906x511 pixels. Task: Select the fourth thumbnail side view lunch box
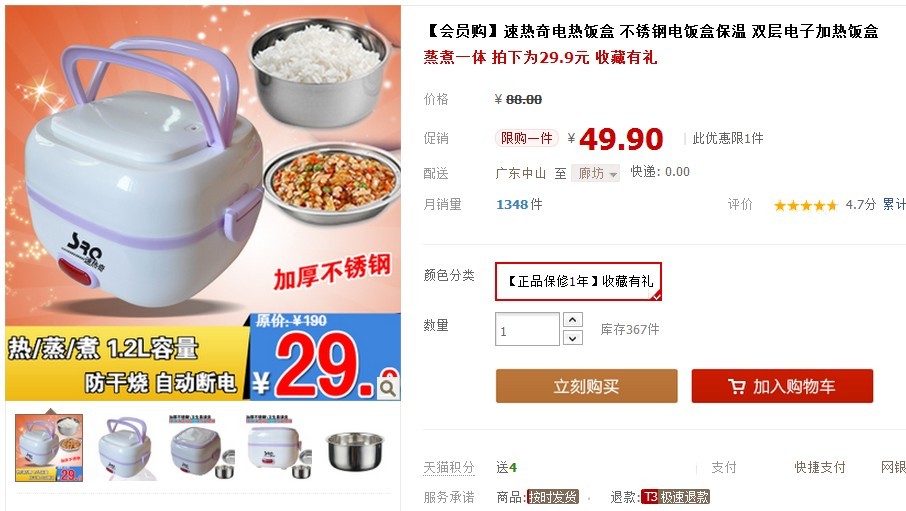coord(279,448)
